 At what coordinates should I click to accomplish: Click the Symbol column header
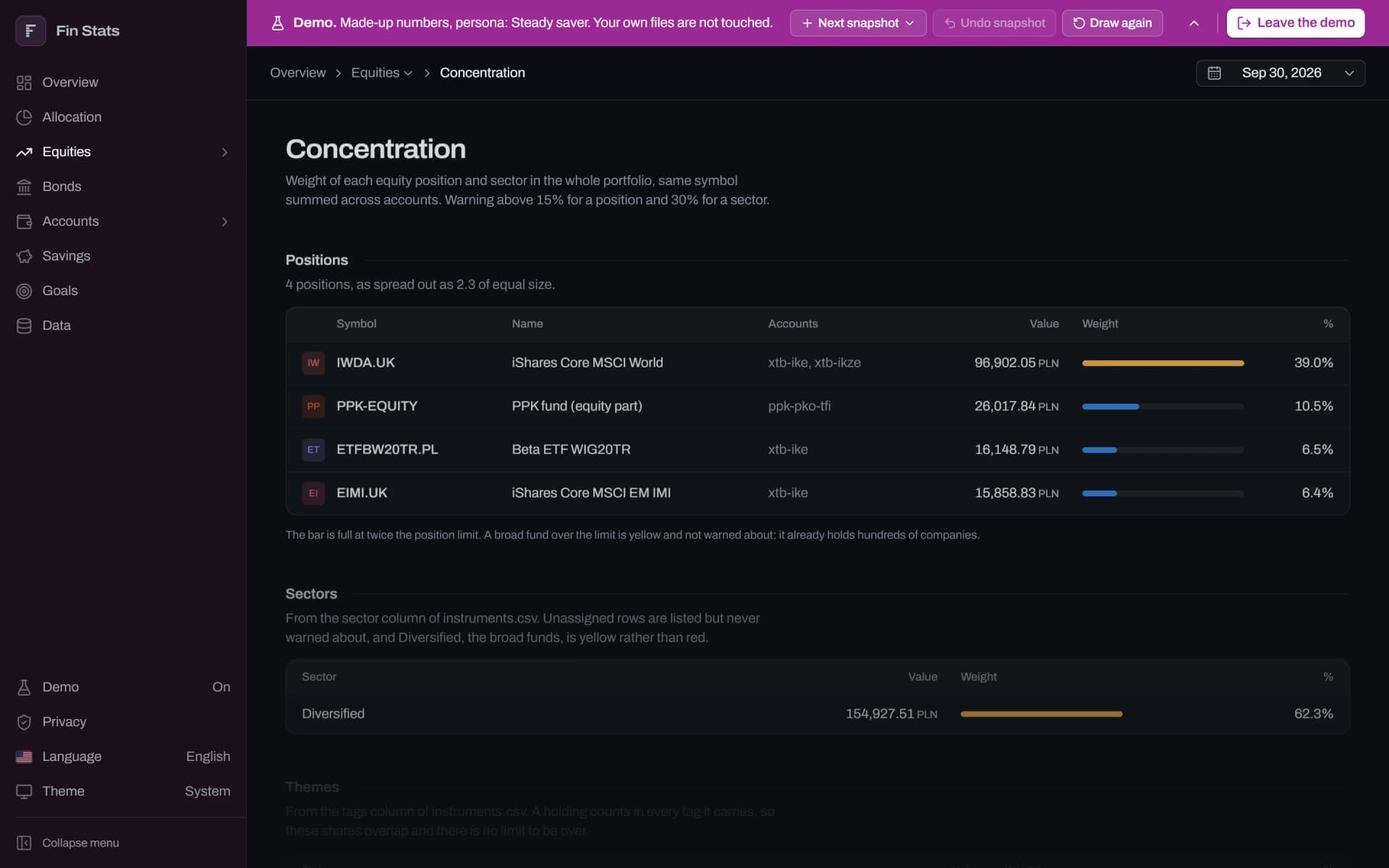[356, 324]
